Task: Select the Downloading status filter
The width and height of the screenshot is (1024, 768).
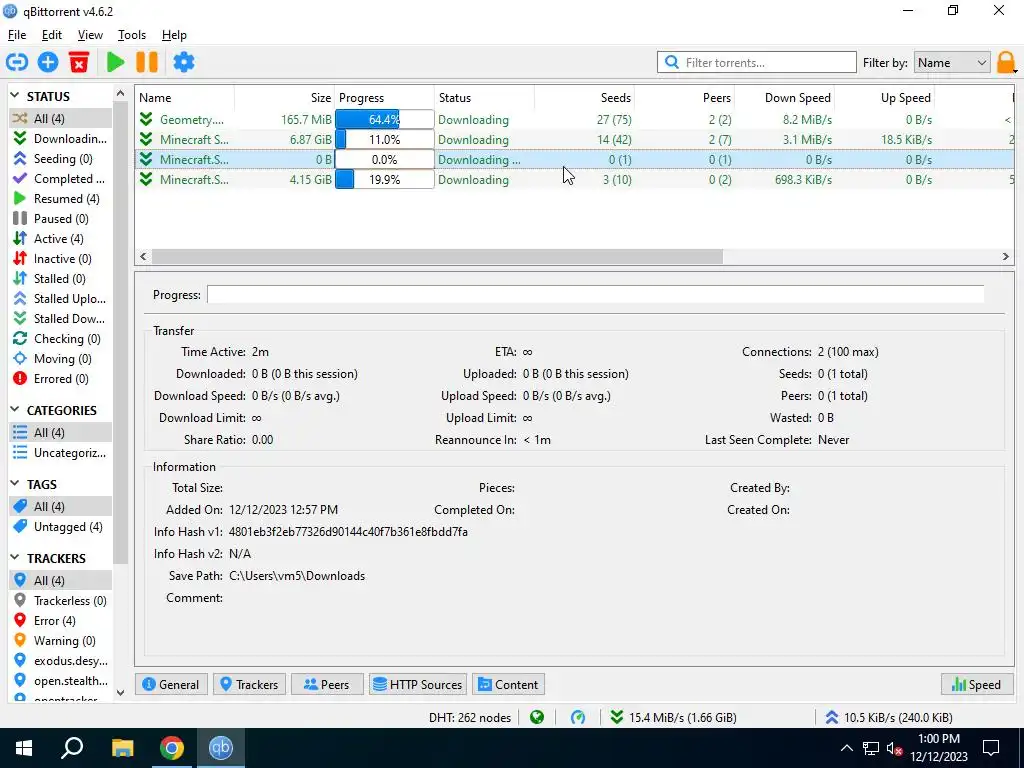Action: [x=60, y=138]
